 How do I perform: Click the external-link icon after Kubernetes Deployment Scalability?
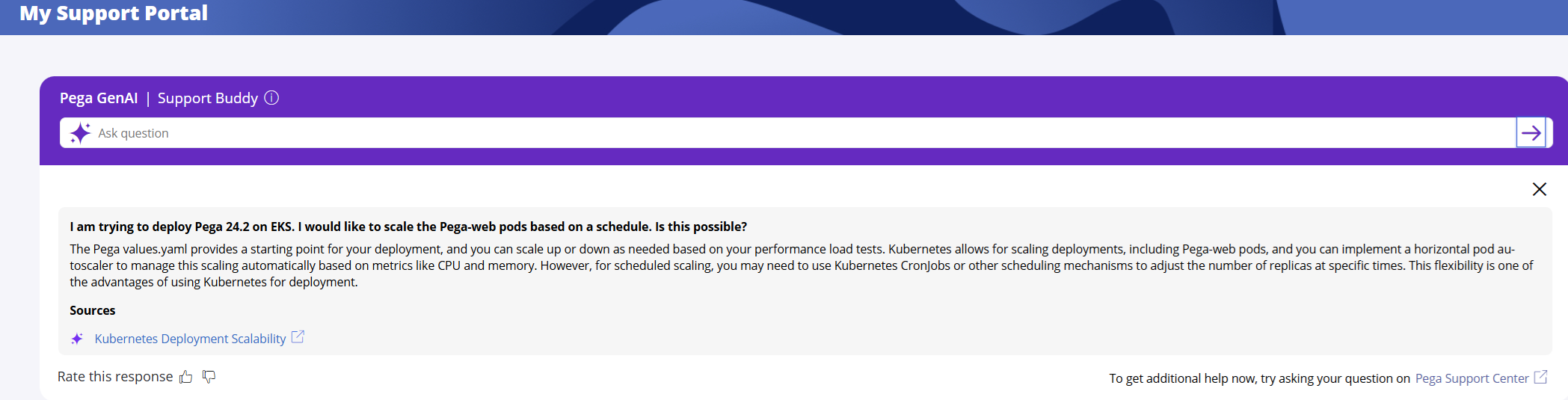(298, 337)
